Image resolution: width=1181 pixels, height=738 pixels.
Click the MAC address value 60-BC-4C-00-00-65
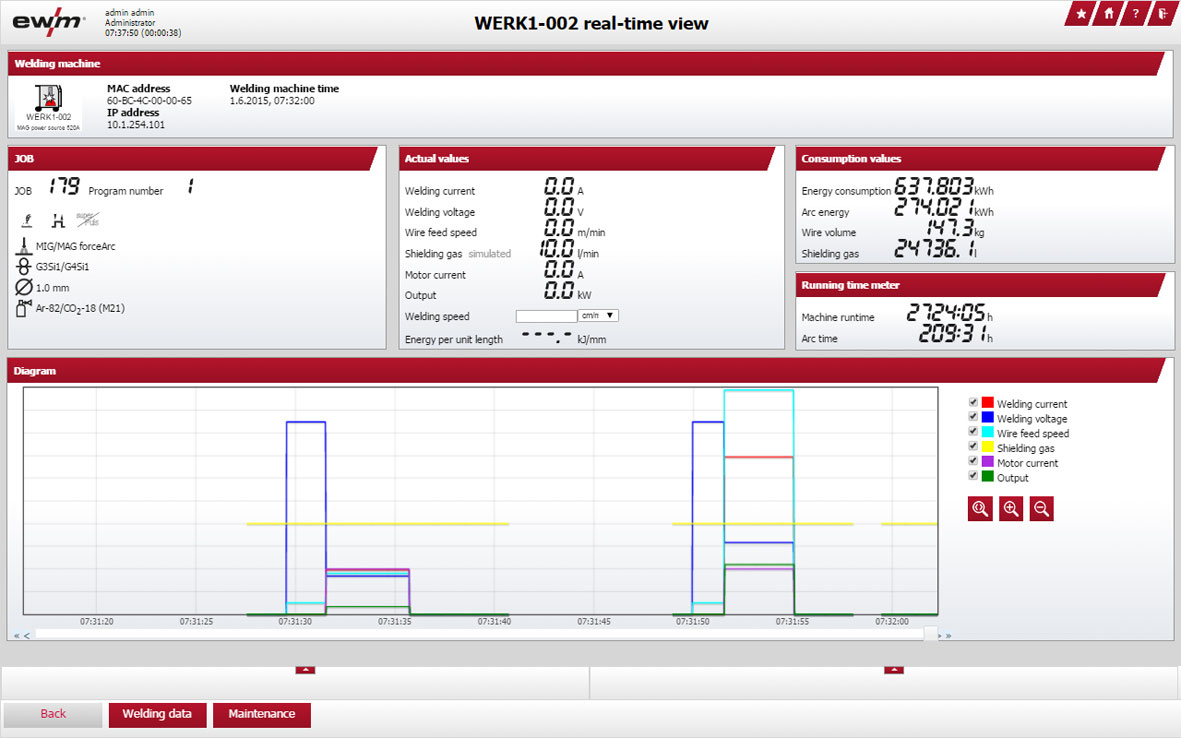point(149,100)
